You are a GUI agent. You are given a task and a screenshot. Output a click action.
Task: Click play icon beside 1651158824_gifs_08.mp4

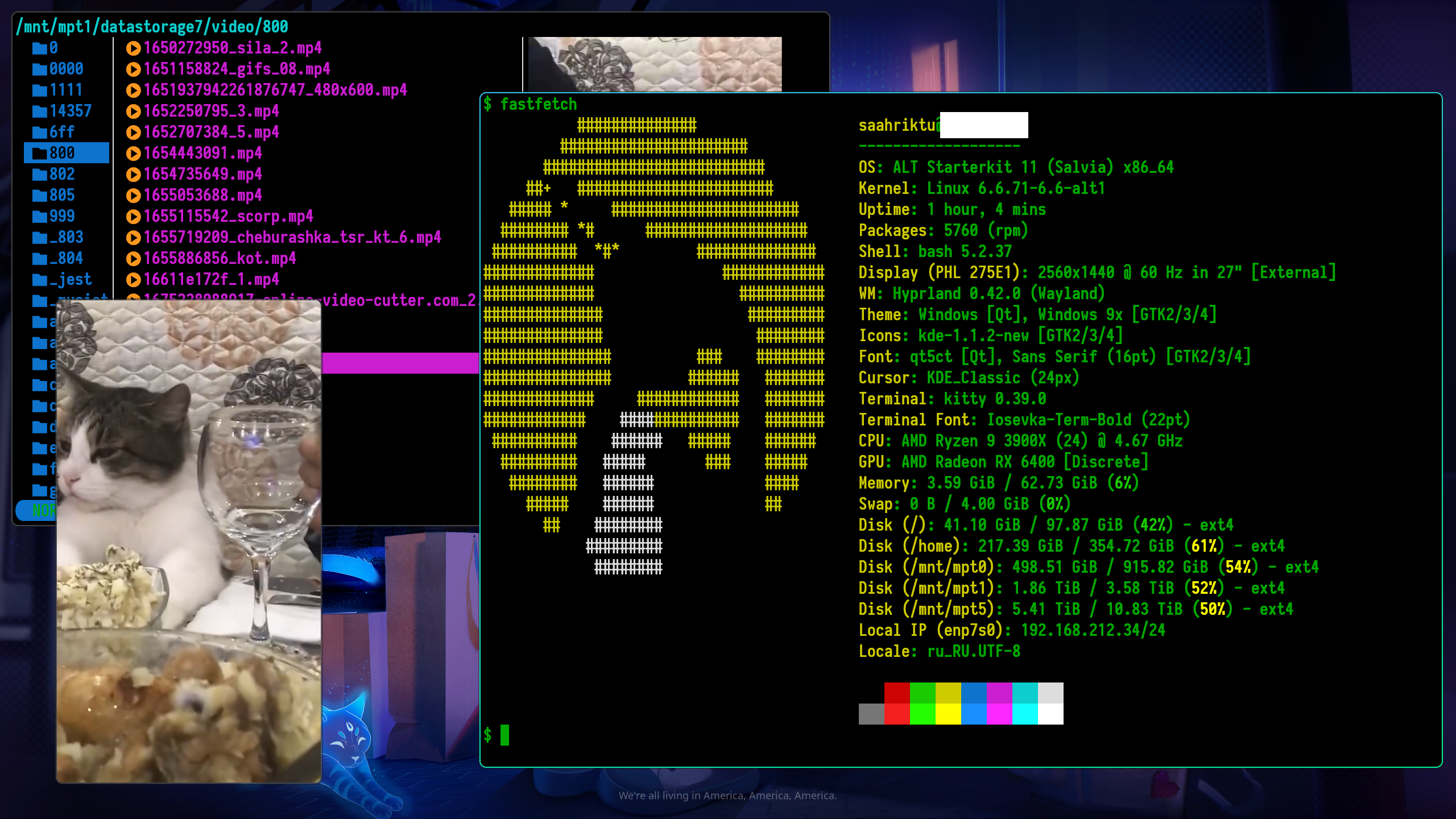[133, 69]
